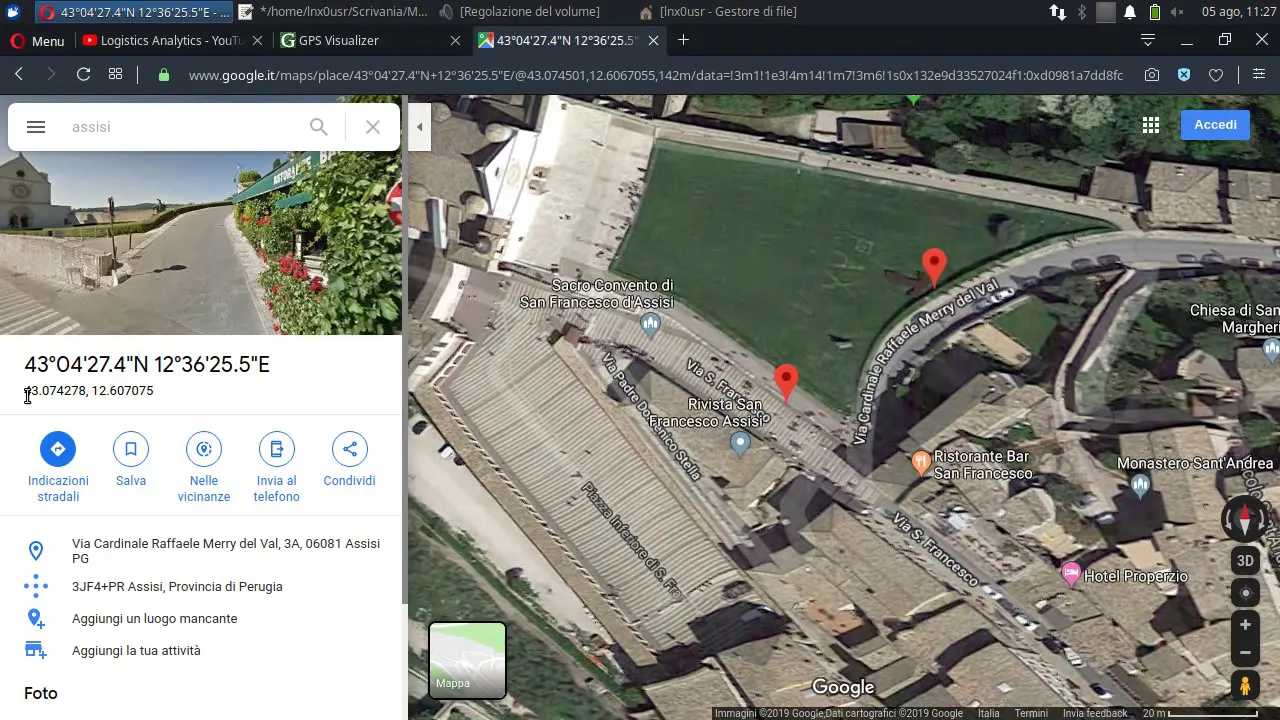Click the Ristorante Bar San Francesco marker
This screenshot has height=720, width=1280.
921,463
